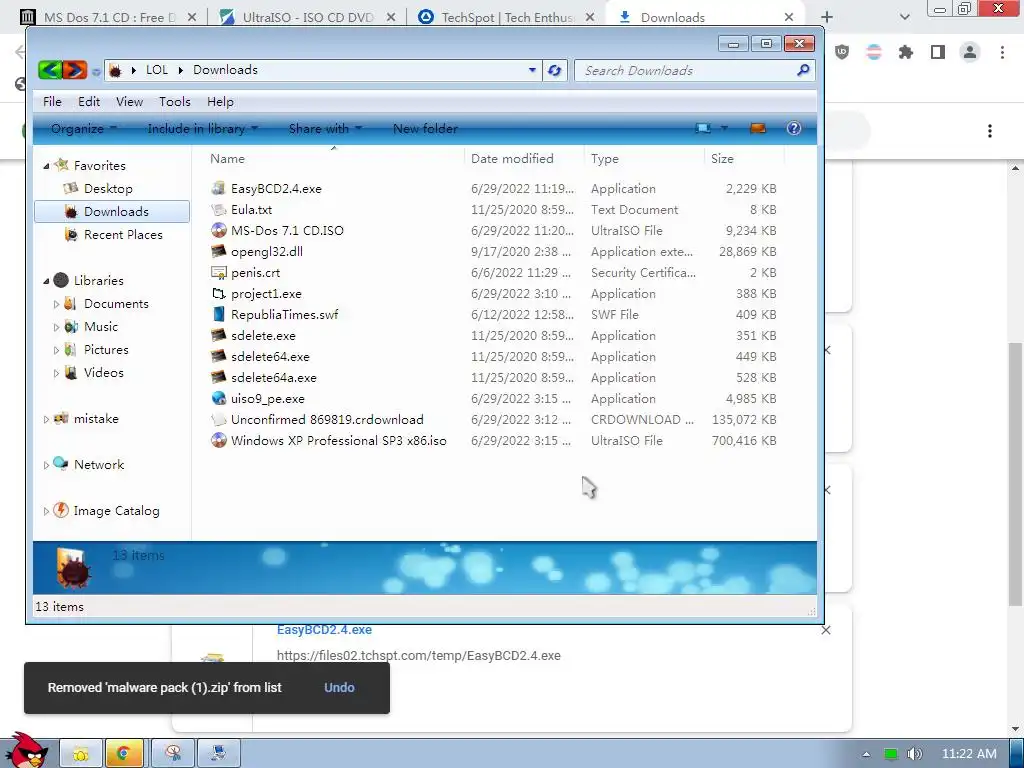Select the EasyBCD2.4.exe file icon
Image resolution: width=1024 pixels, height=768 pixels.
point(219,188)
